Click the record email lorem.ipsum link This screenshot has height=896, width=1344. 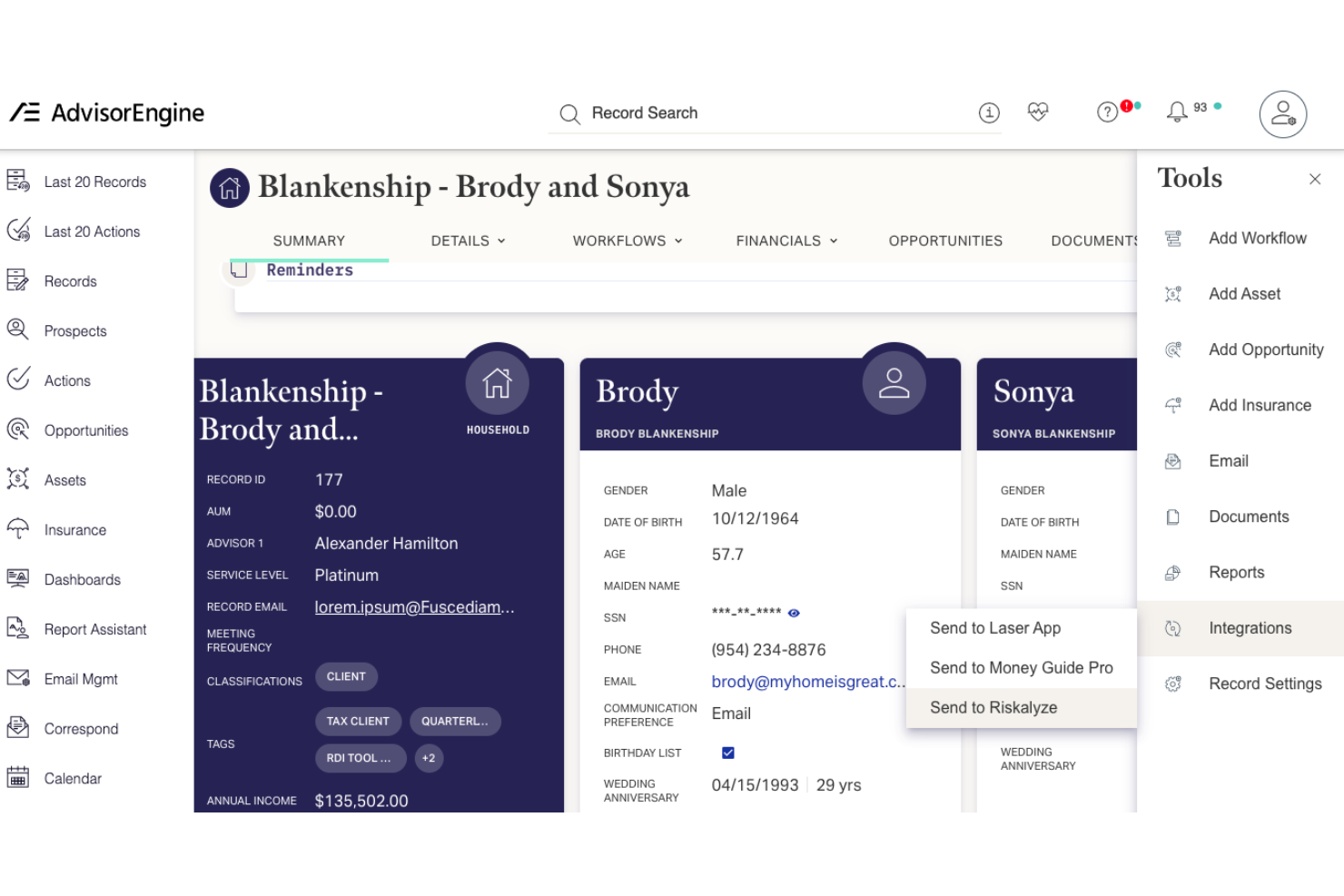coord(415,607)
